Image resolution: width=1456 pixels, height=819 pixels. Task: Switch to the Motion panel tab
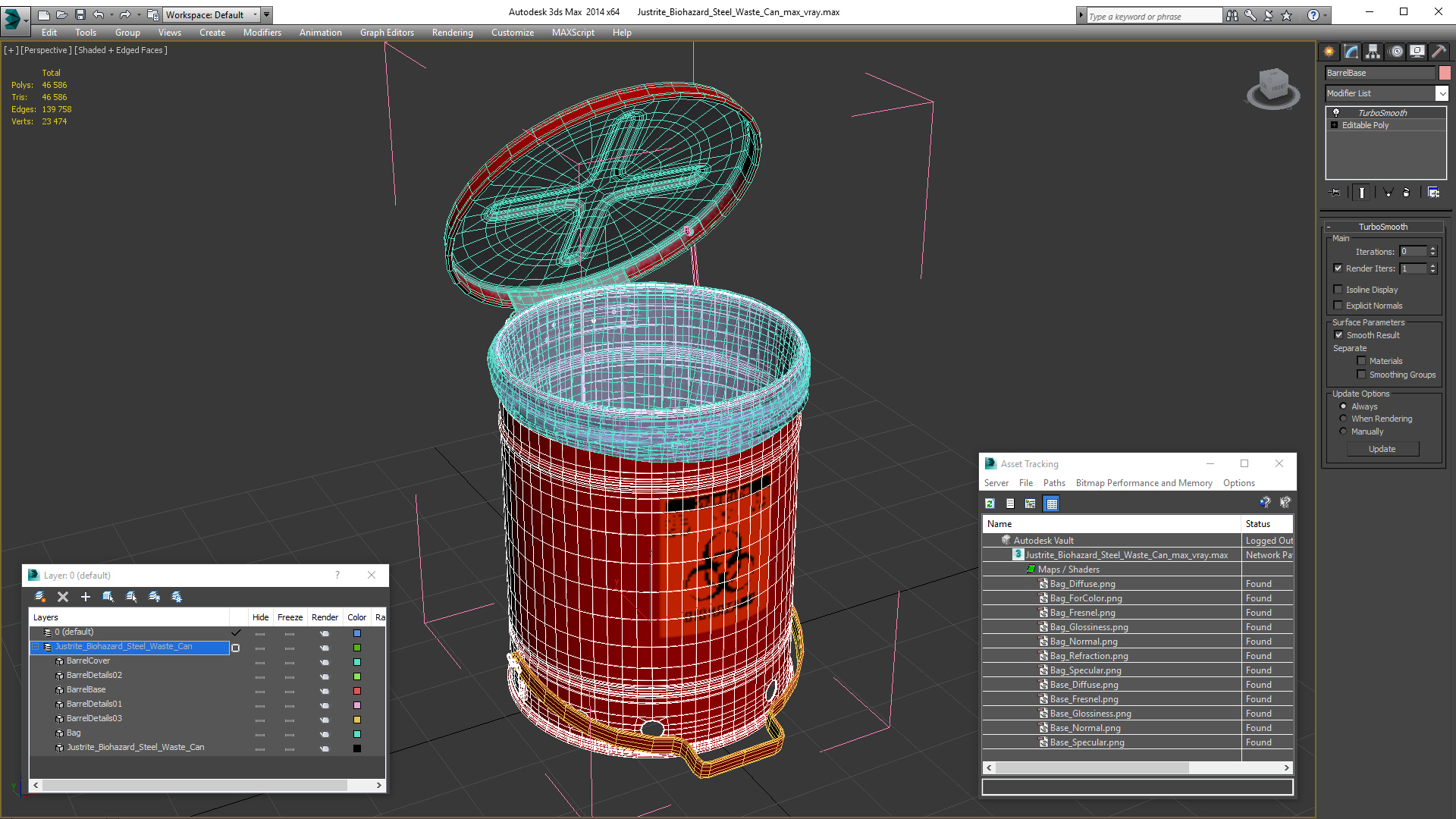click(1396, 52)
